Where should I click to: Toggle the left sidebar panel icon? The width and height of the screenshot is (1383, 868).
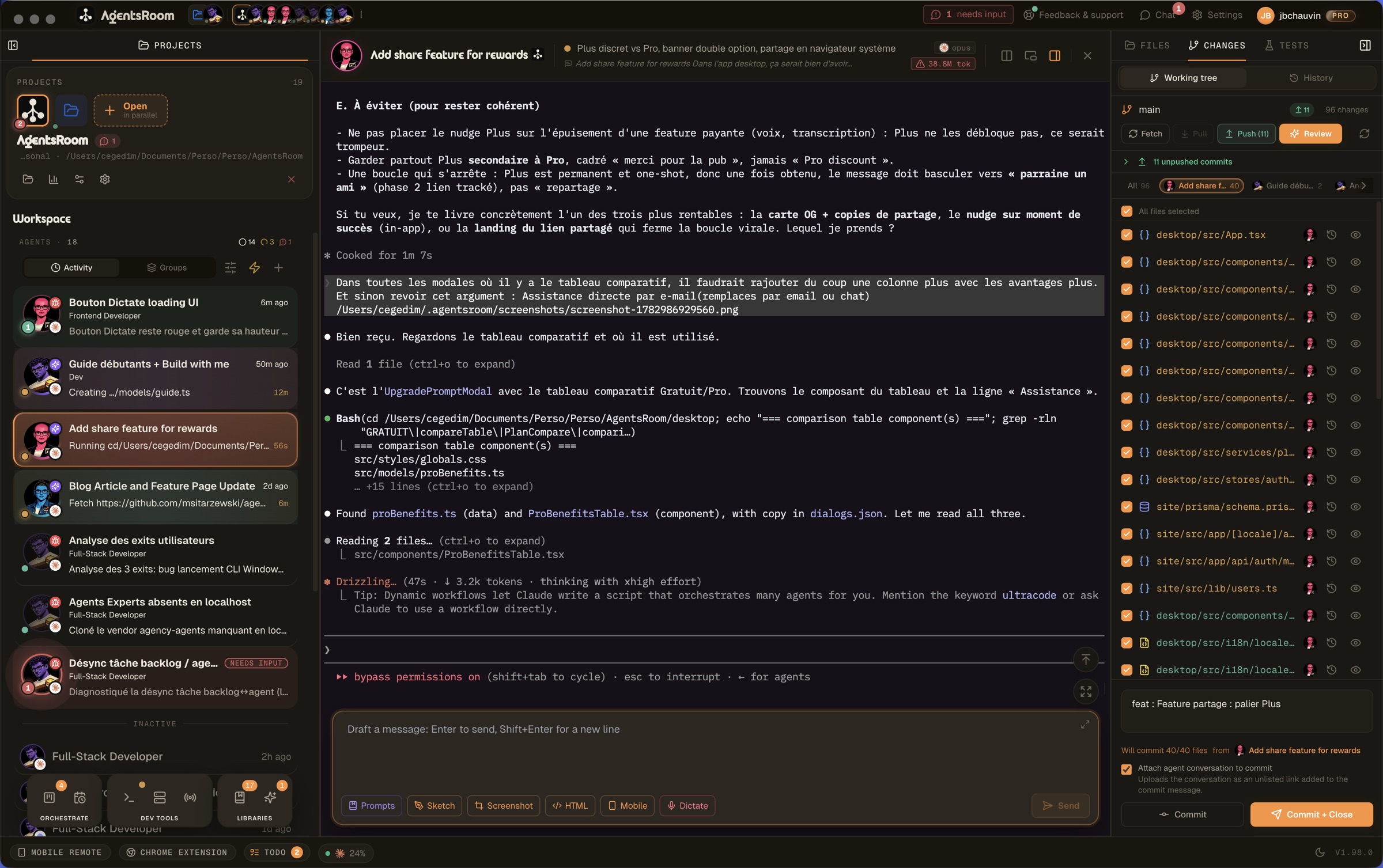coord(13,46)
